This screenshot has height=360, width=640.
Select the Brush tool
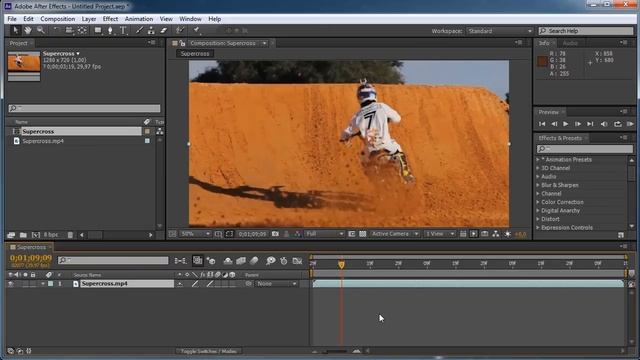[x=139, y=30]
